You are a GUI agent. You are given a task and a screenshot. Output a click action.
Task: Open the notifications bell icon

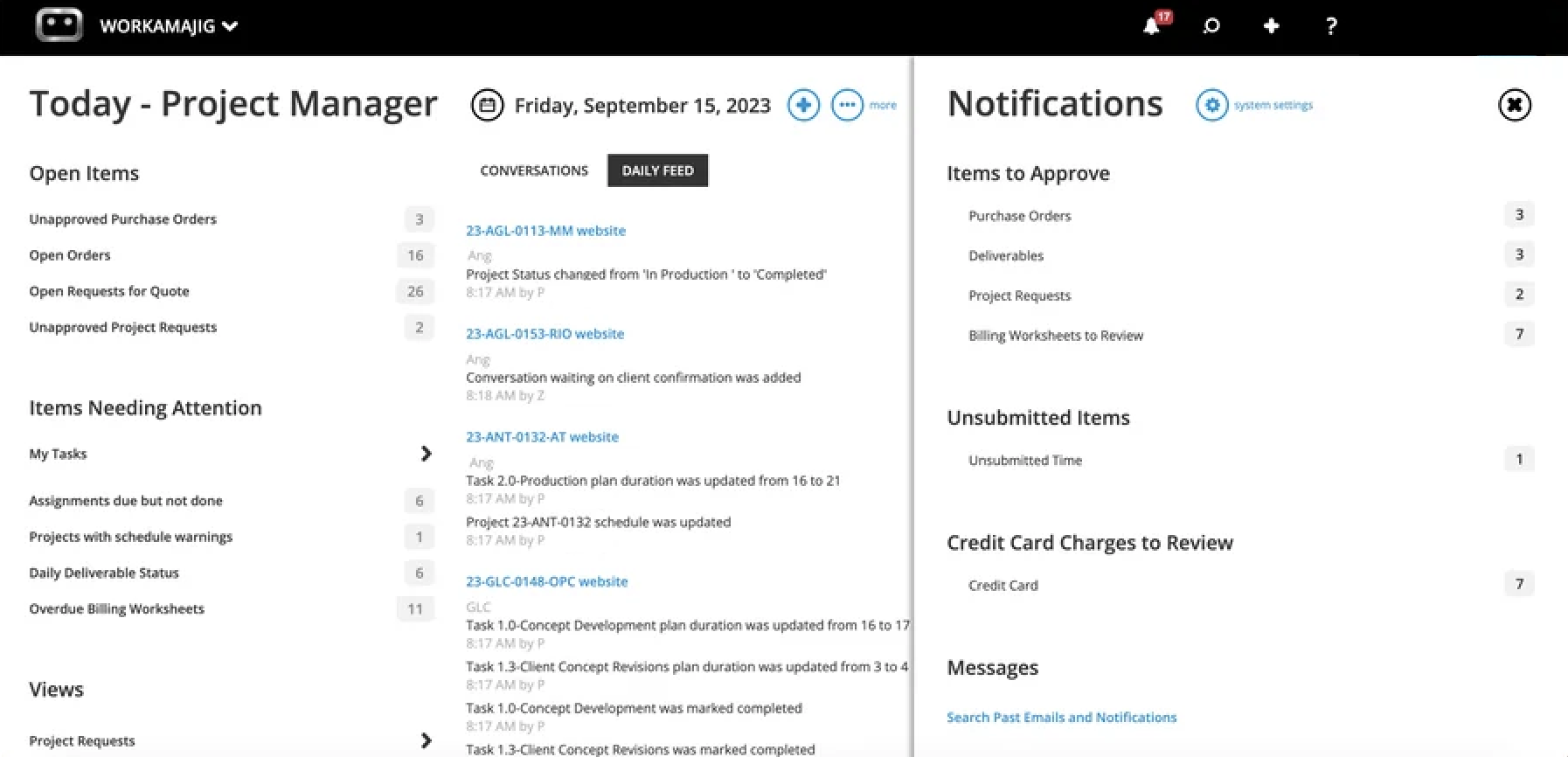pyautogui.click(x=1152, y=26)
